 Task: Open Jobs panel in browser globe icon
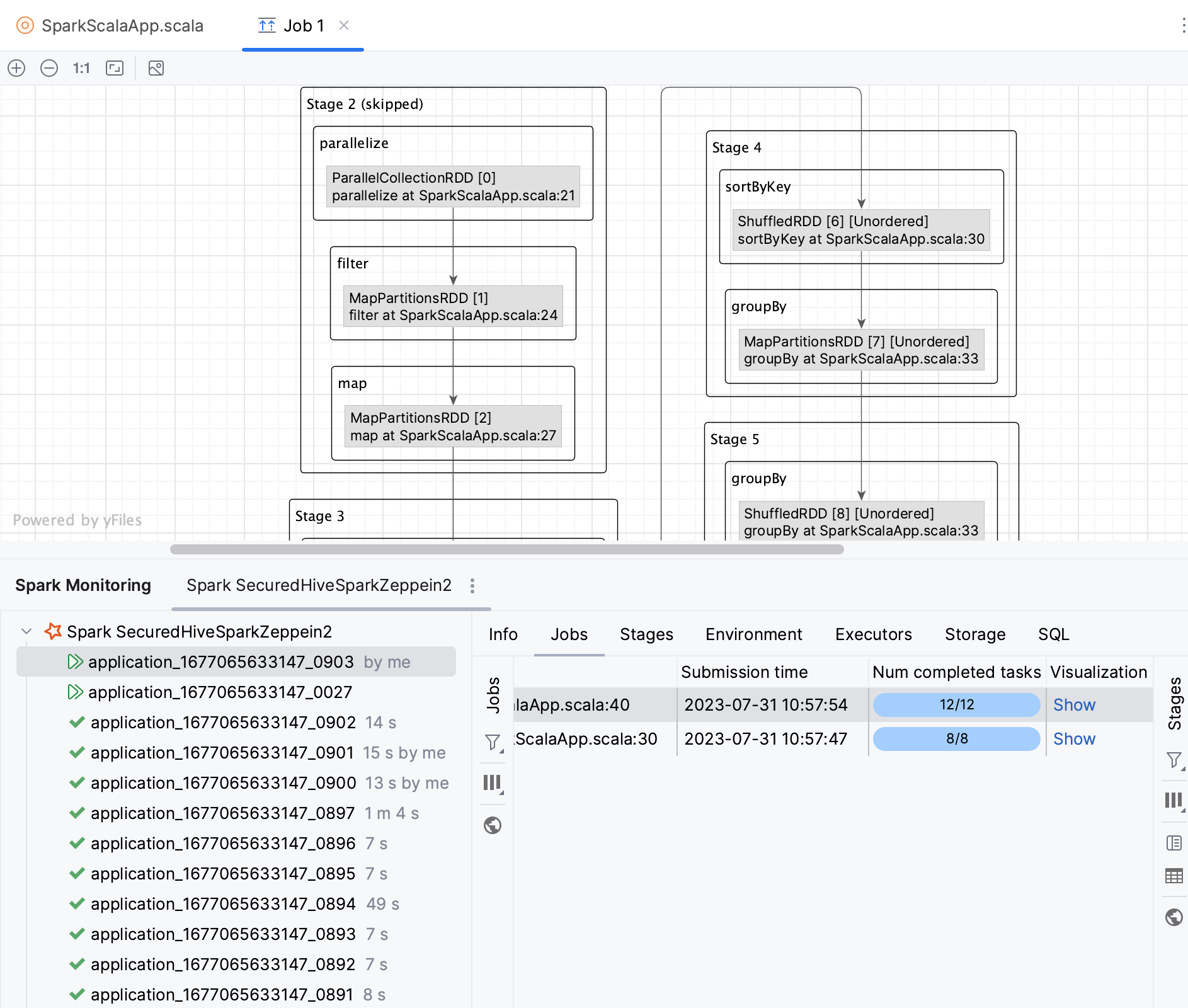click(493, 825)
